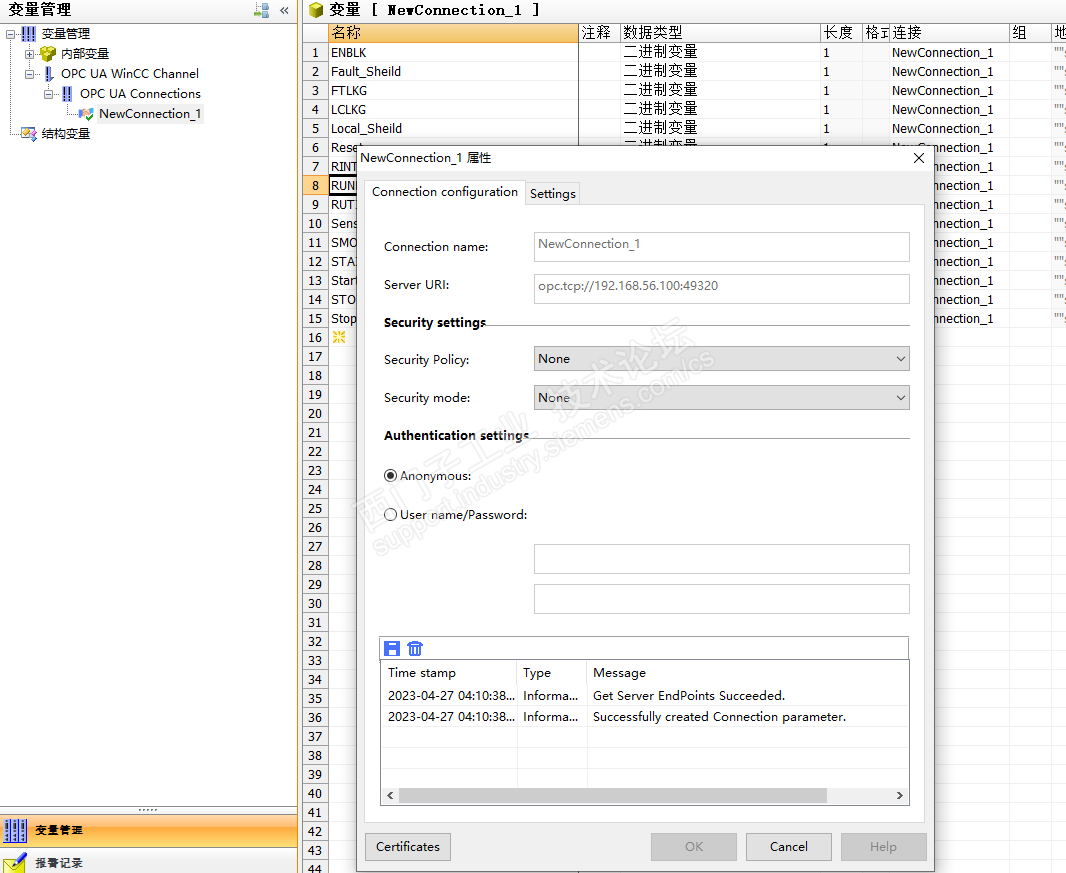1066x873 pixels.
Task: Click the trash icon to clear log
Action: [x=415, y=648]
